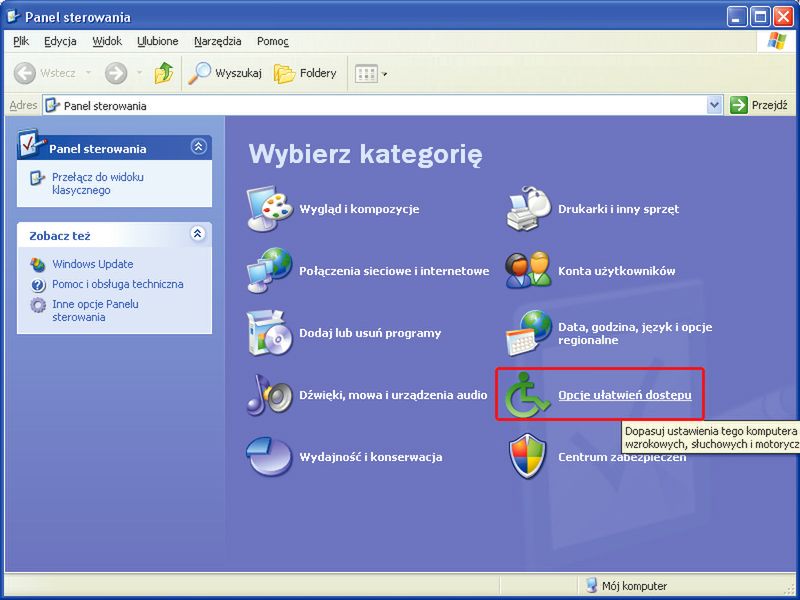The height and width of the screenshot is (600, 800).
Task: Open the Wydajność i konserwacja pie chart icon
Action: 270,456
